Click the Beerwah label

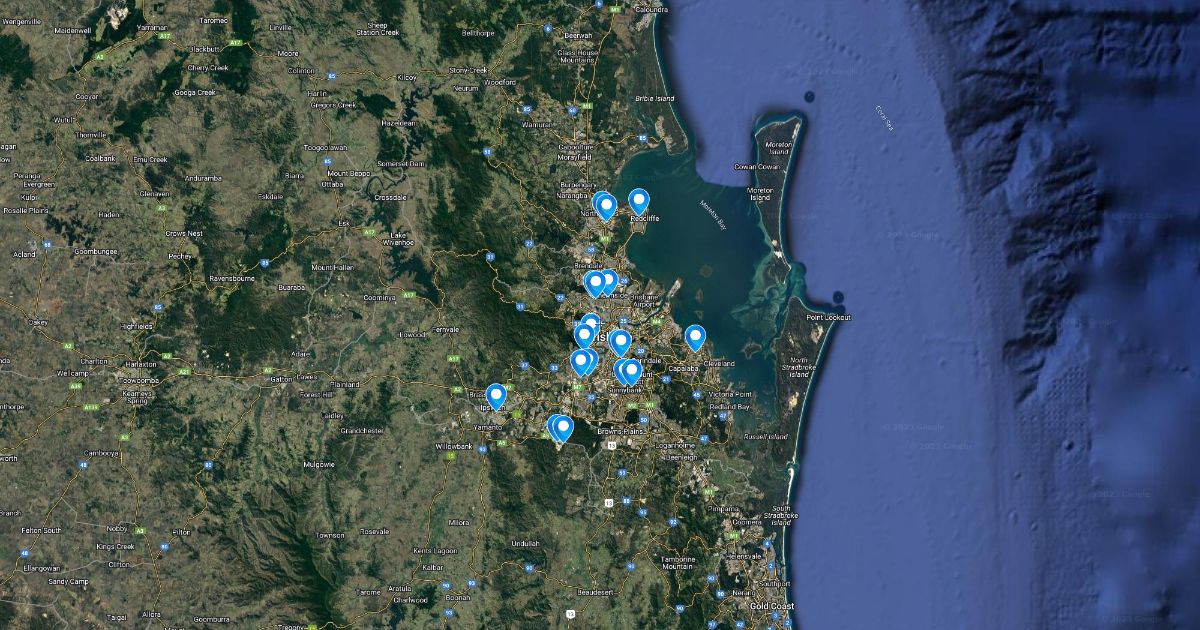pyautogui.click(x=578, y=35)
